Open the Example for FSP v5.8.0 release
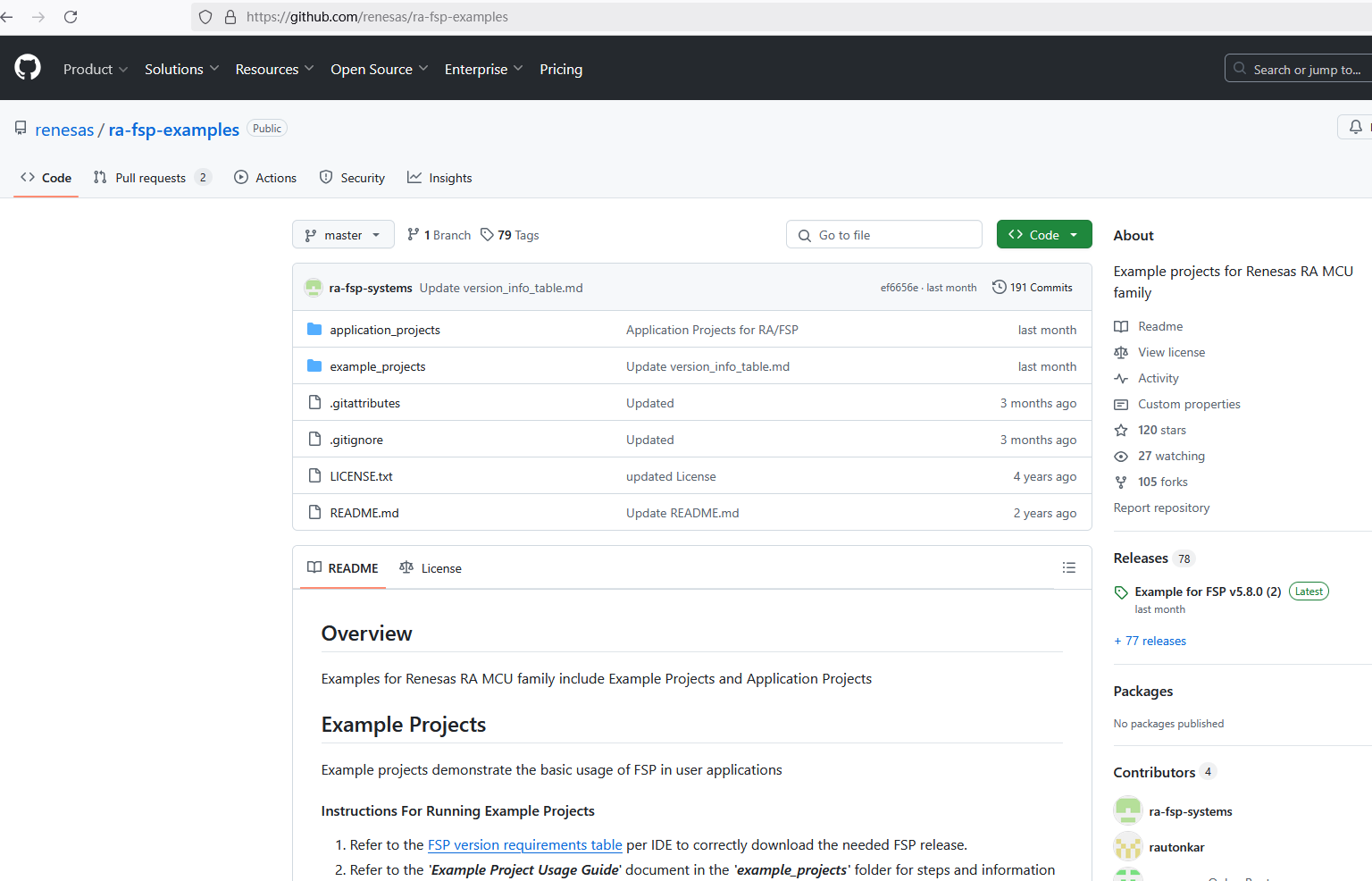The image size is (1372, 881). click(1208, 592)
